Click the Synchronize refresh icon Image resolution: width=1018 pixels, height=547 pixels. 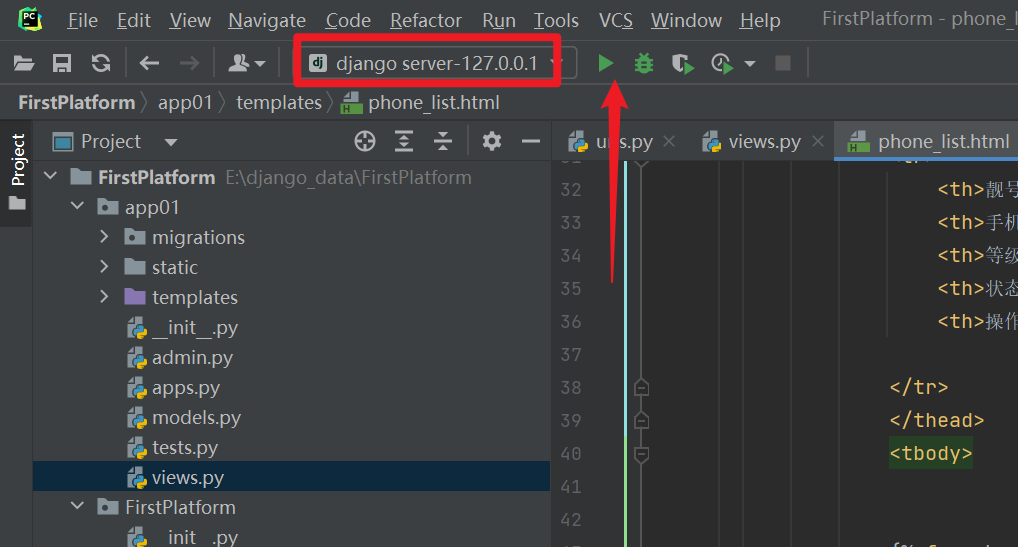(100, 63)
